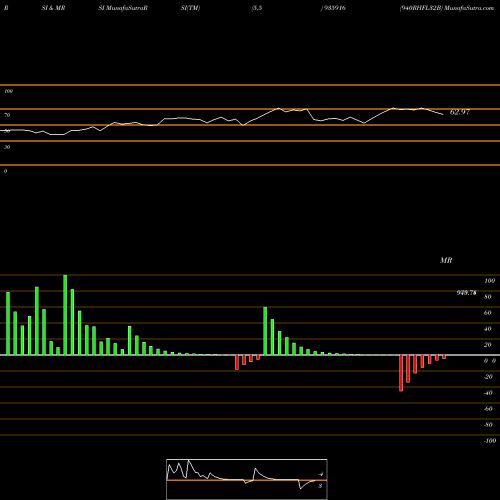
Task: Click the longest red histogram bar
Action: pyautogui.click(x=401, y=373)
